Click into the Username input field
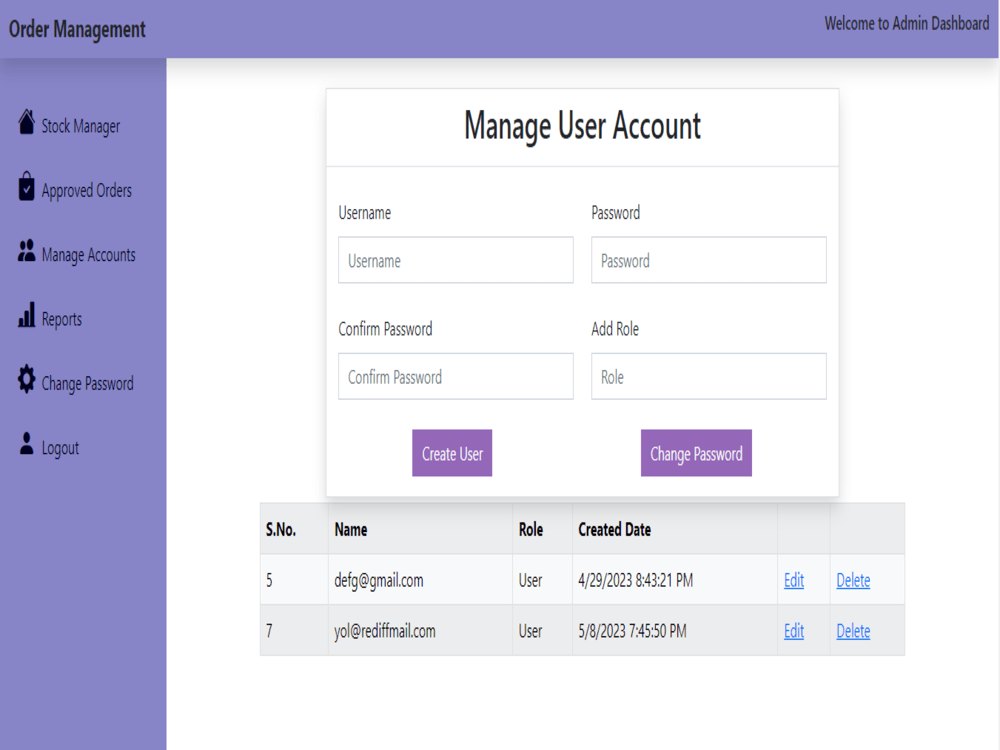The width and height of the screenshot is (1000, 750). click(x=455, y=260)
